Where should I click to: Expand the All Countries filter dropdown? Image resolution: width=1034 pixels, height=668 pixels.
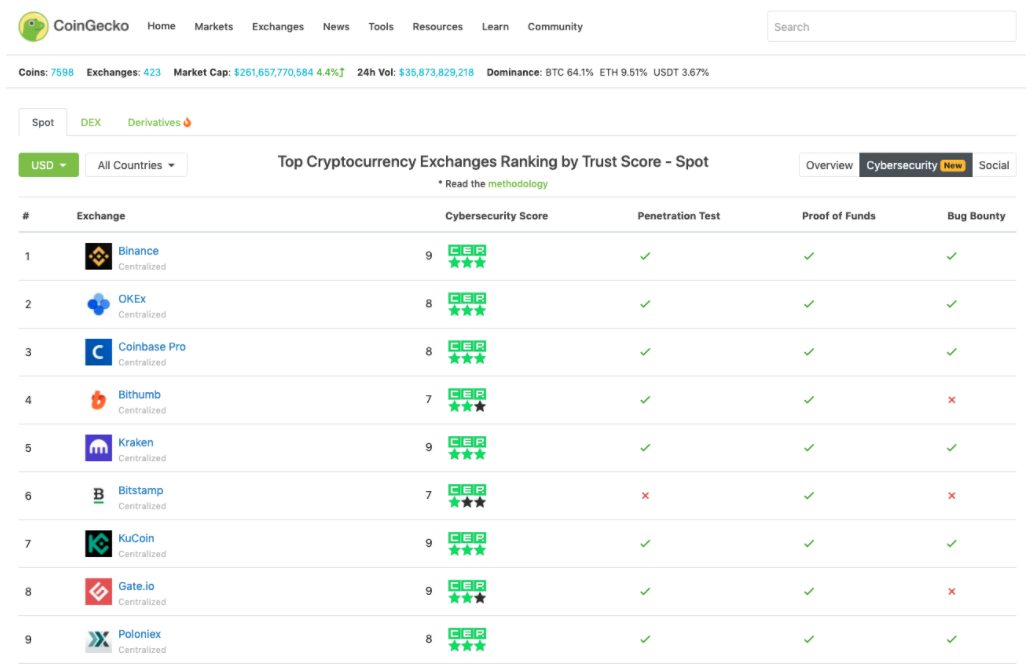[137, 165]
